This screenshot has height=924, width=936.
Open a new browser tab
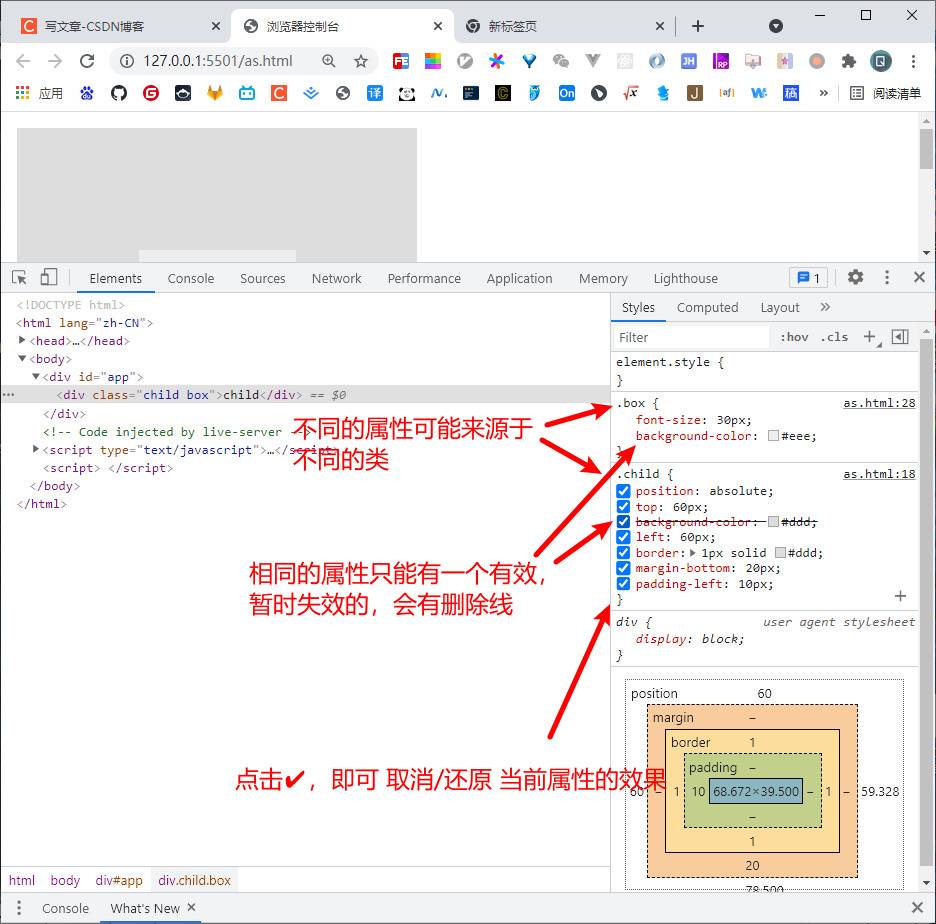click(x=698, y=26)
